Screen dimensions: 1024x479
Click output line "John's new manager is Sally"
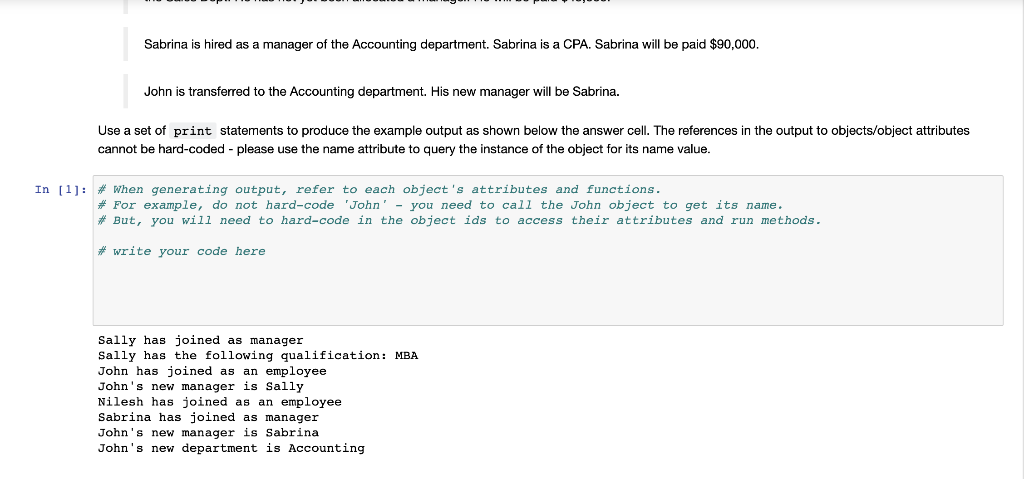(x=200, y=387)
